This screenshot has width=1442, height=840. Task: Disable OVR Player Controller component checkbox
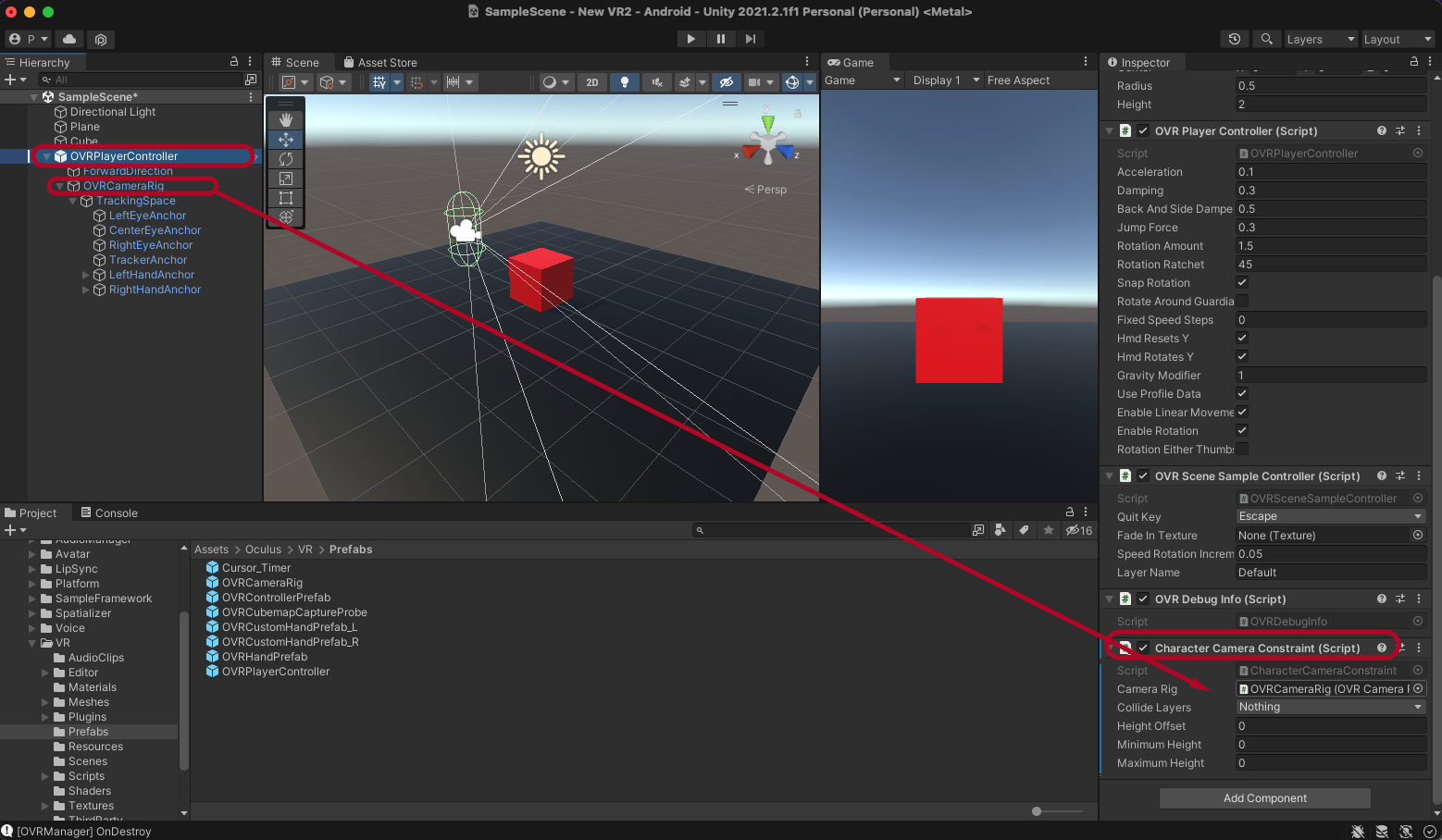[1143, 130]
